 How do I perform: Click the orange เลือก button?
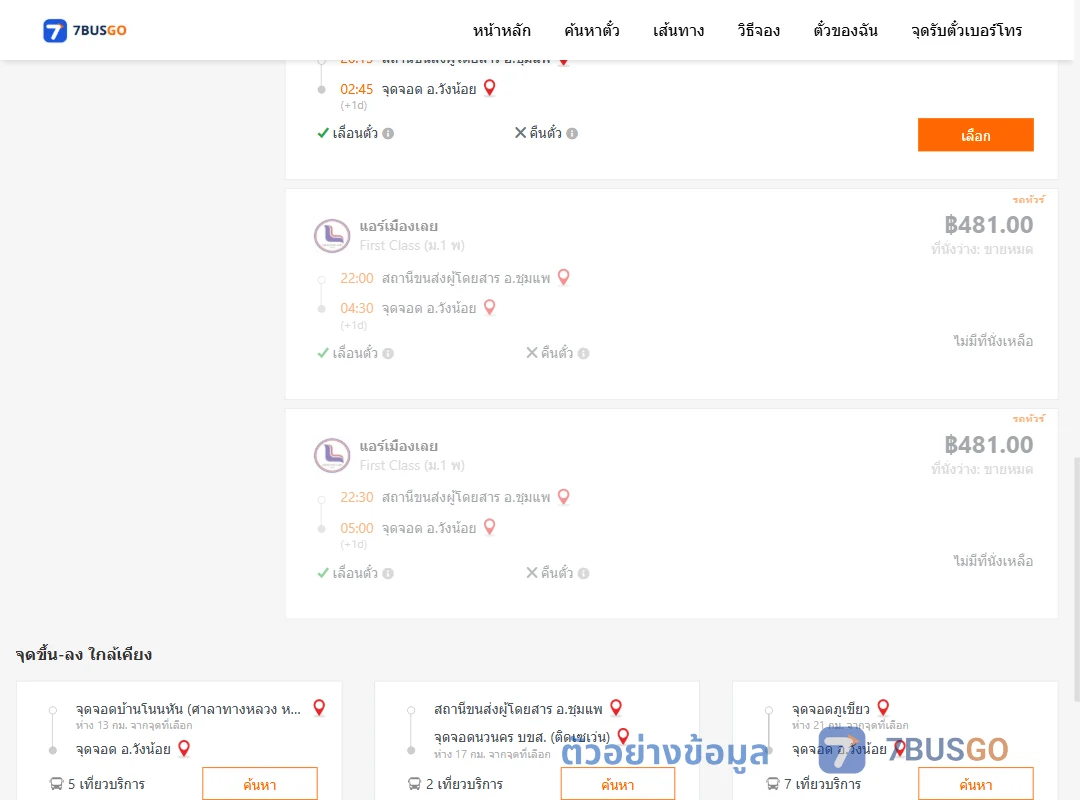pyautogui.click(x=975, y=135)
